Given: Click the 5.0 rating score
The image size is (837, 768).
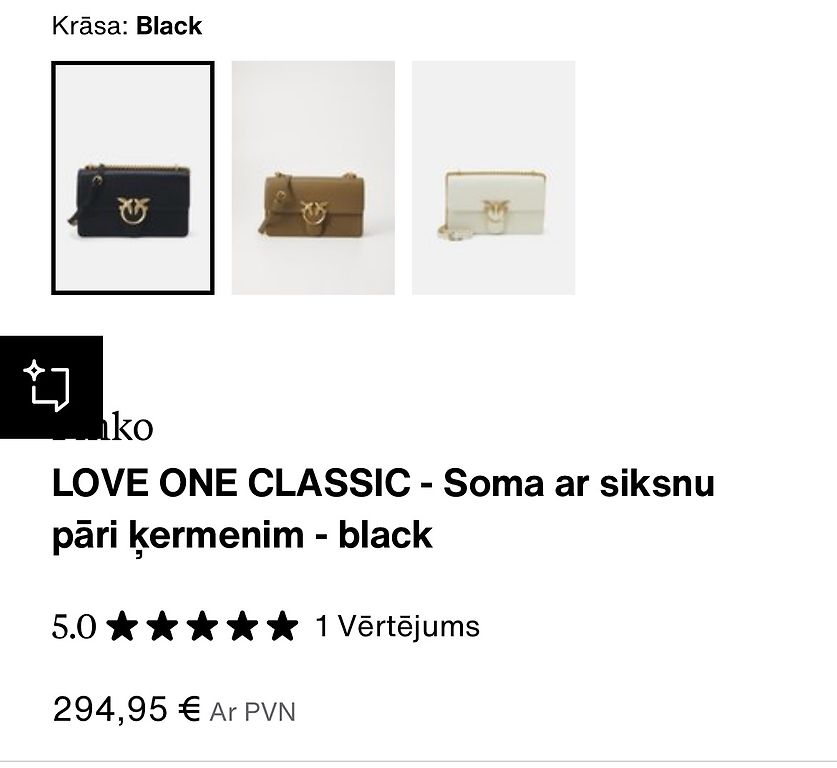Looking at the screenshot, I should (x=74, y=627).
